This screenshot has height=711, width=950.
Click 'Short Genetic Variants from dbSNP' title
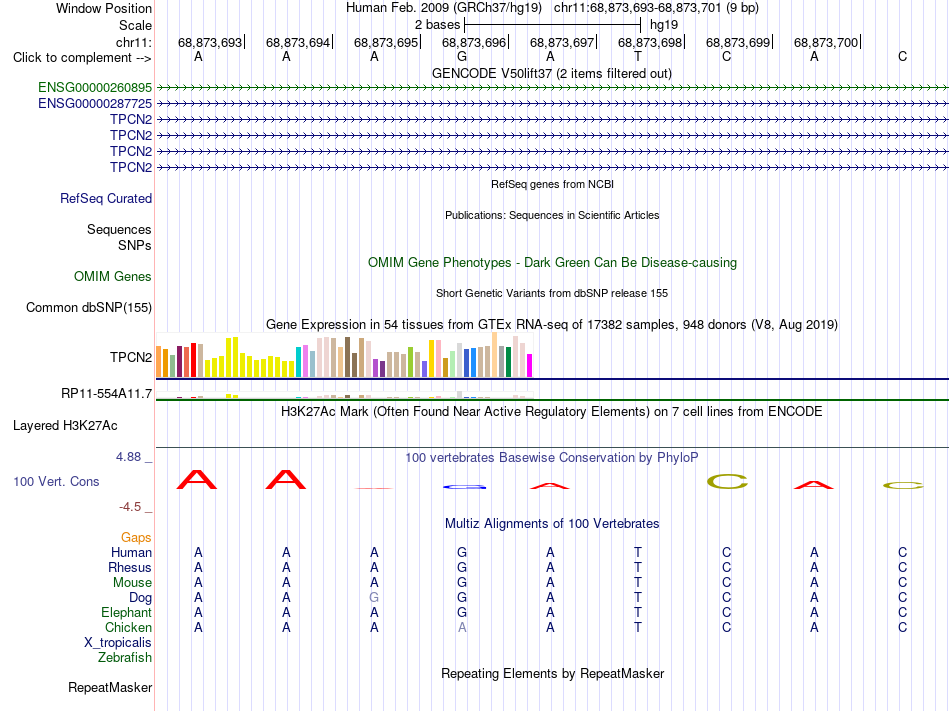552,293
